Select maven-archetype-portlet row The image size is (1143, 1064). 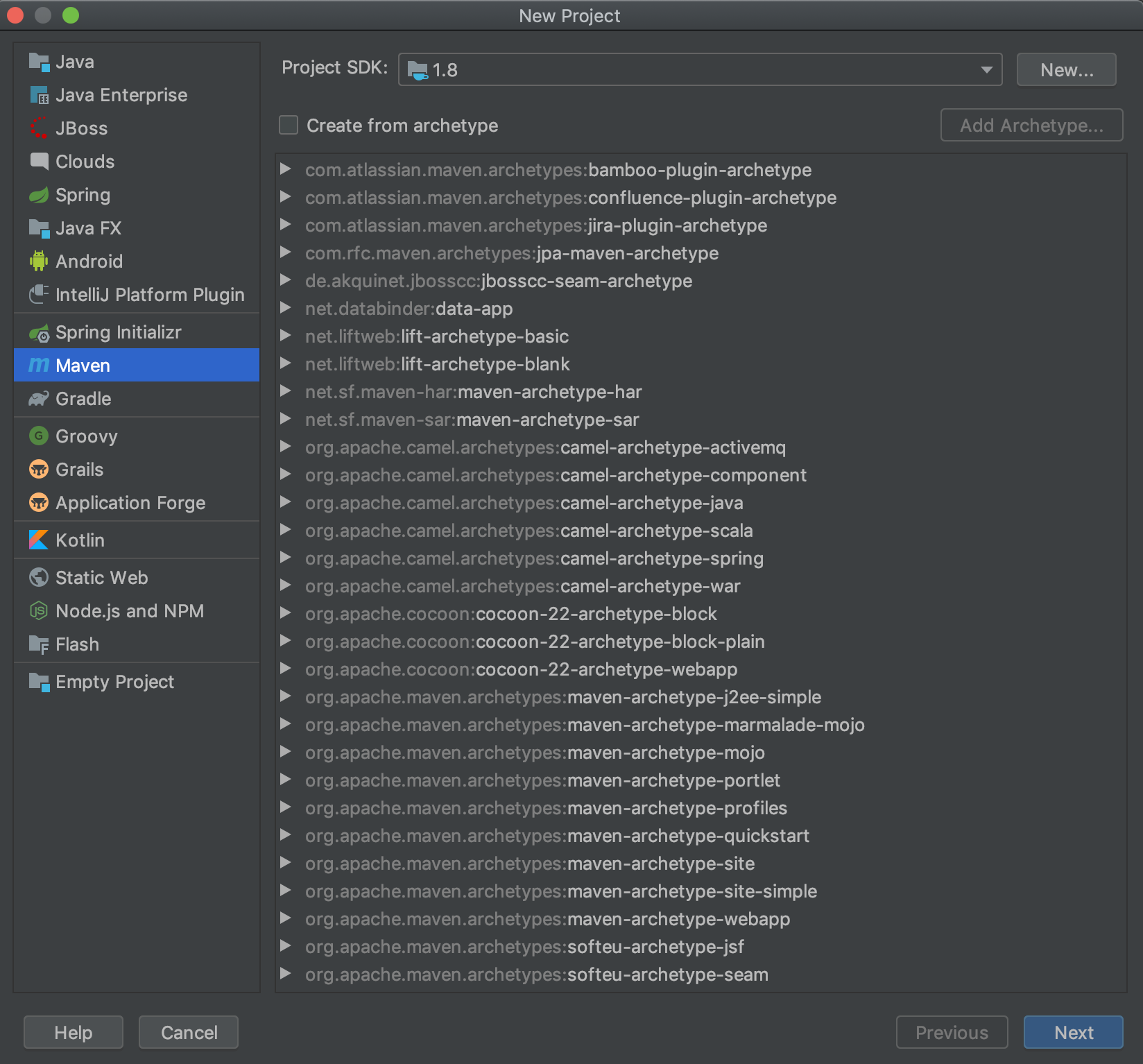point(701,780)
